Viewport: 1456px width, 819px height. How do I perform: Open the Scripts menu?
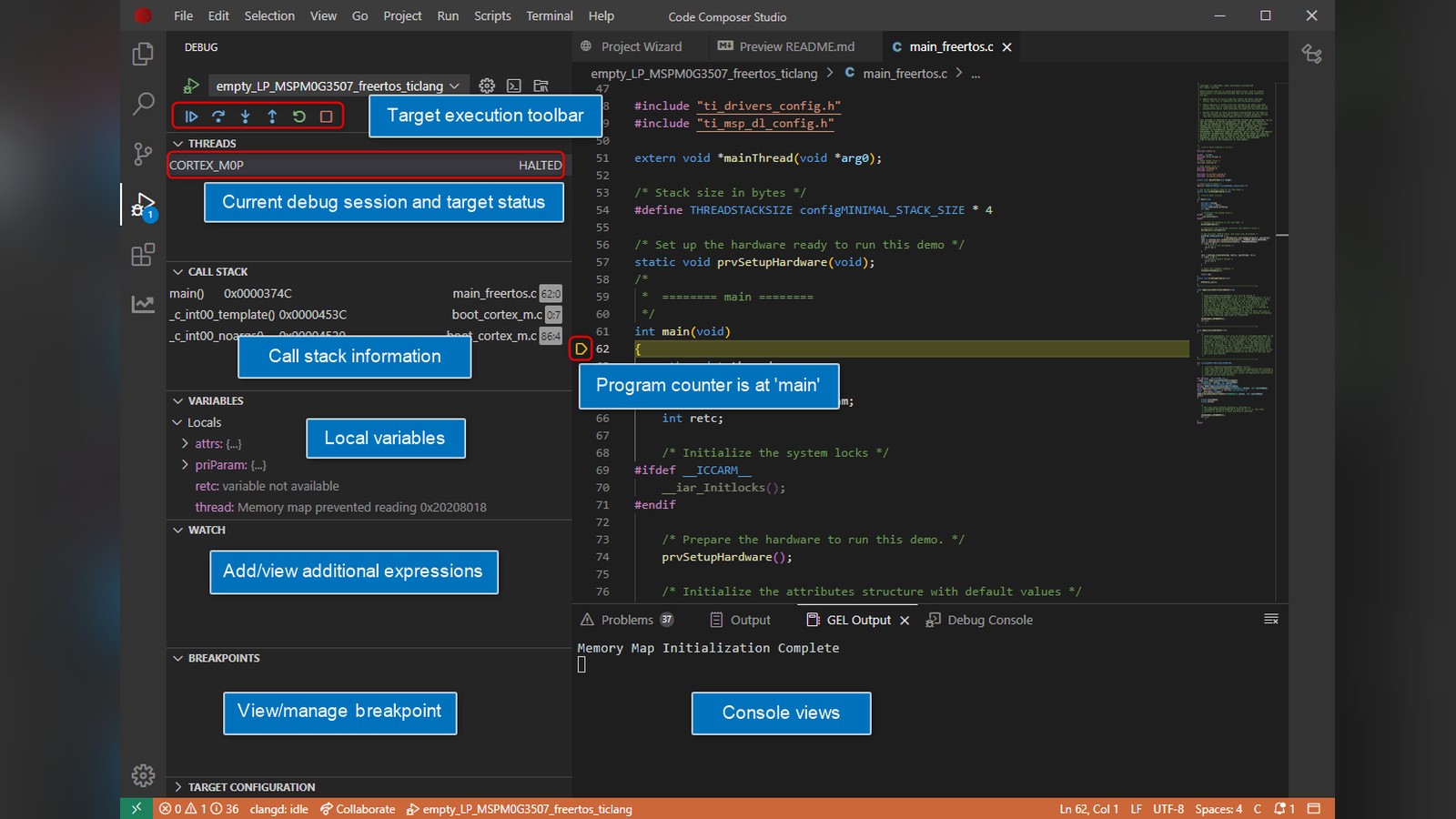(x=492, y=16)
